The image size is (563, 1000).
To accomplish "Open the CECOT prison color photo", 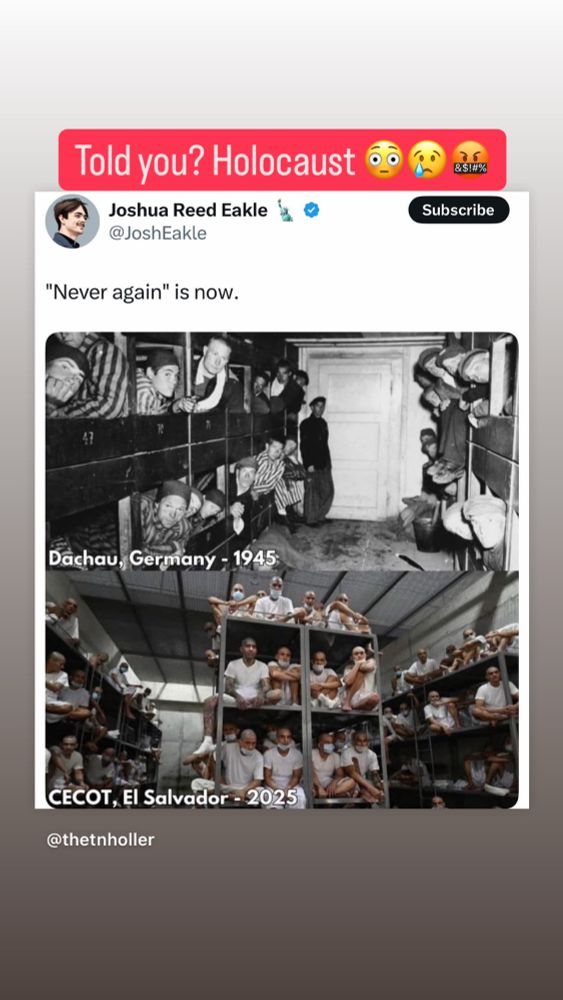I will click(x=282, y=689).
